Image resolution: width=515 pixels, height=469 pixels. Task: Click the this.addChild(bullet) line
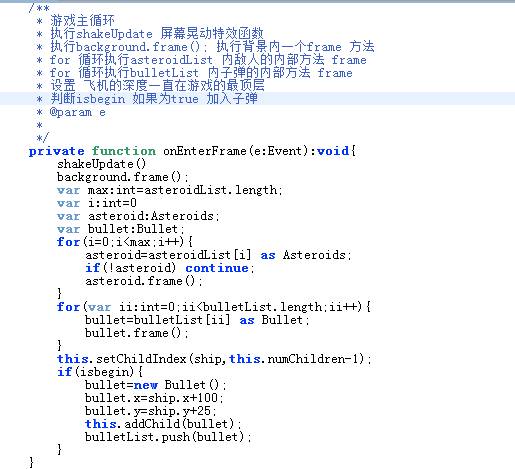pyautogui.click(x=163, y=424)
